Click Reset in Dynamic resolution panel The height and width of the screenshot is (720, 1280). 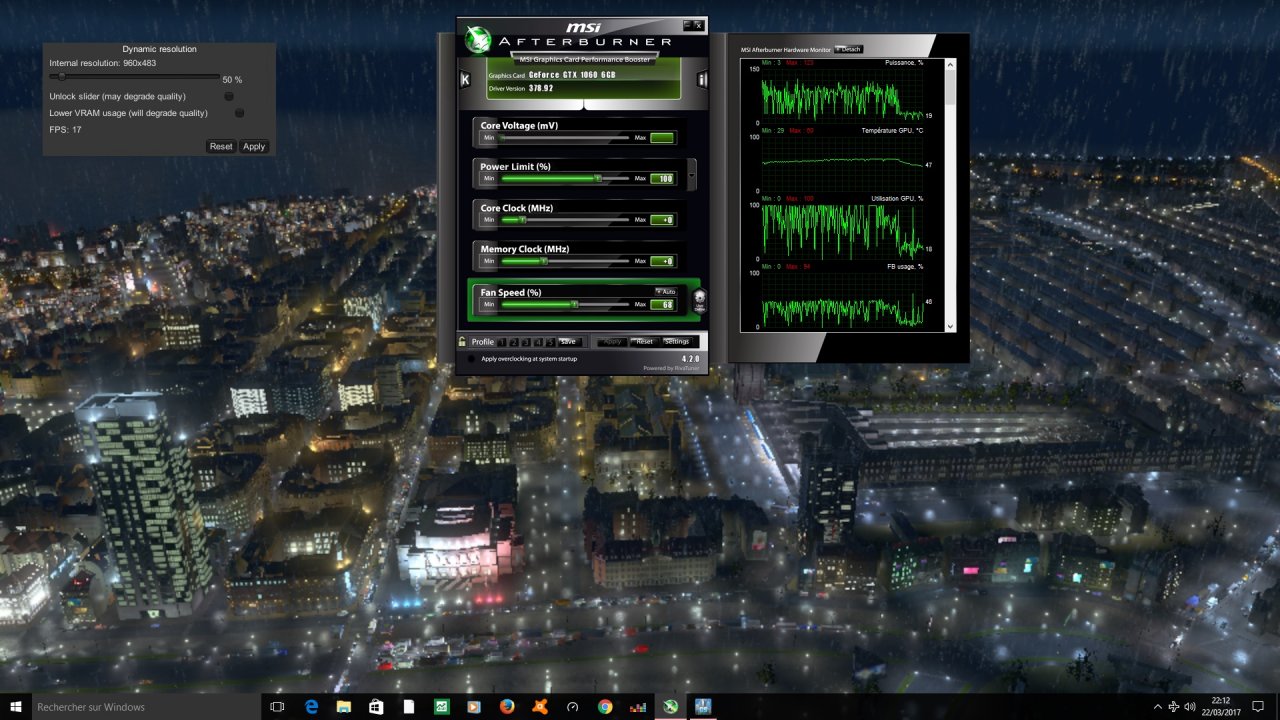[x=221, y=146]
